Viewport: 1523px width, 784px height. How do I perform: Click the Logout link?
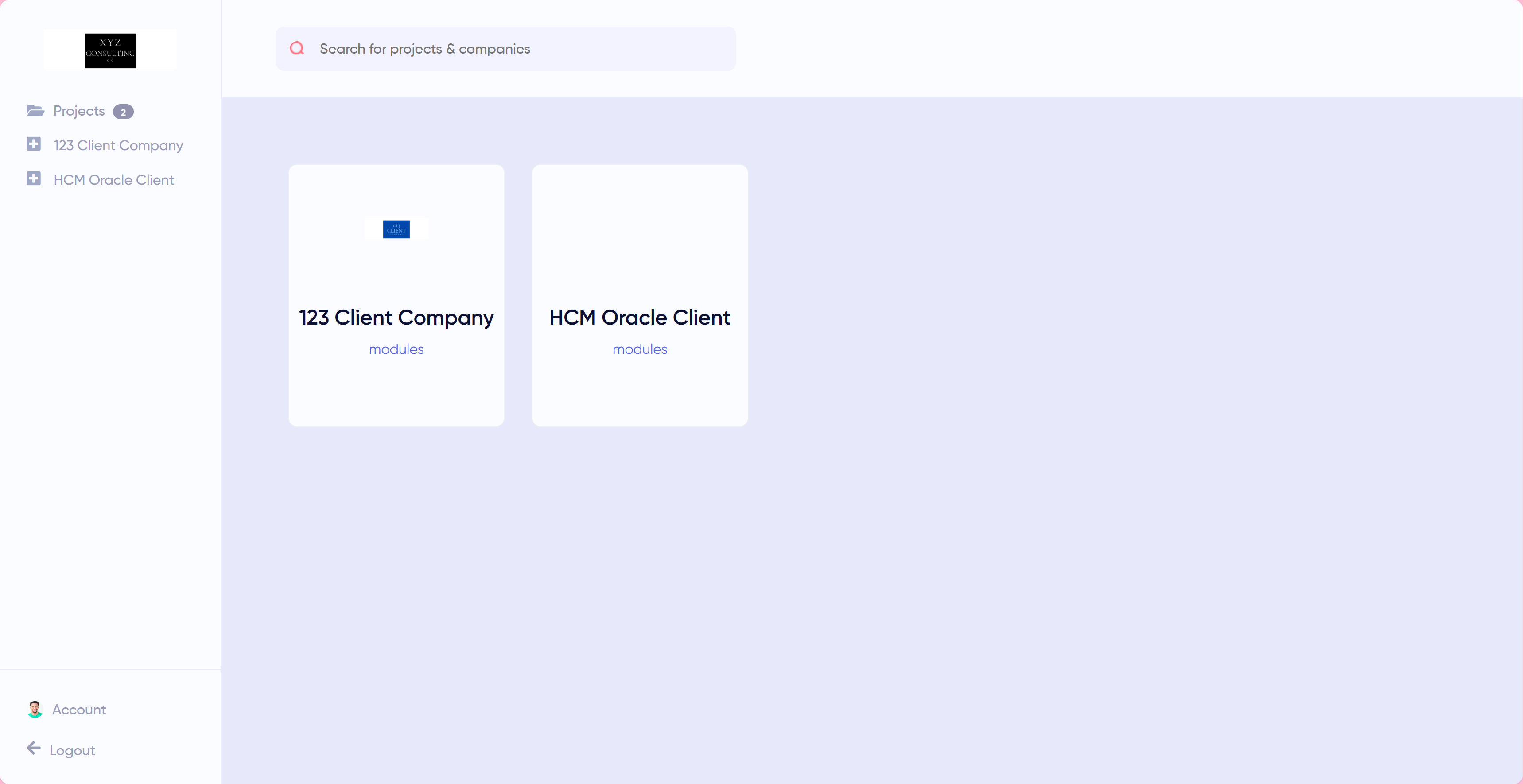(72, 750)
